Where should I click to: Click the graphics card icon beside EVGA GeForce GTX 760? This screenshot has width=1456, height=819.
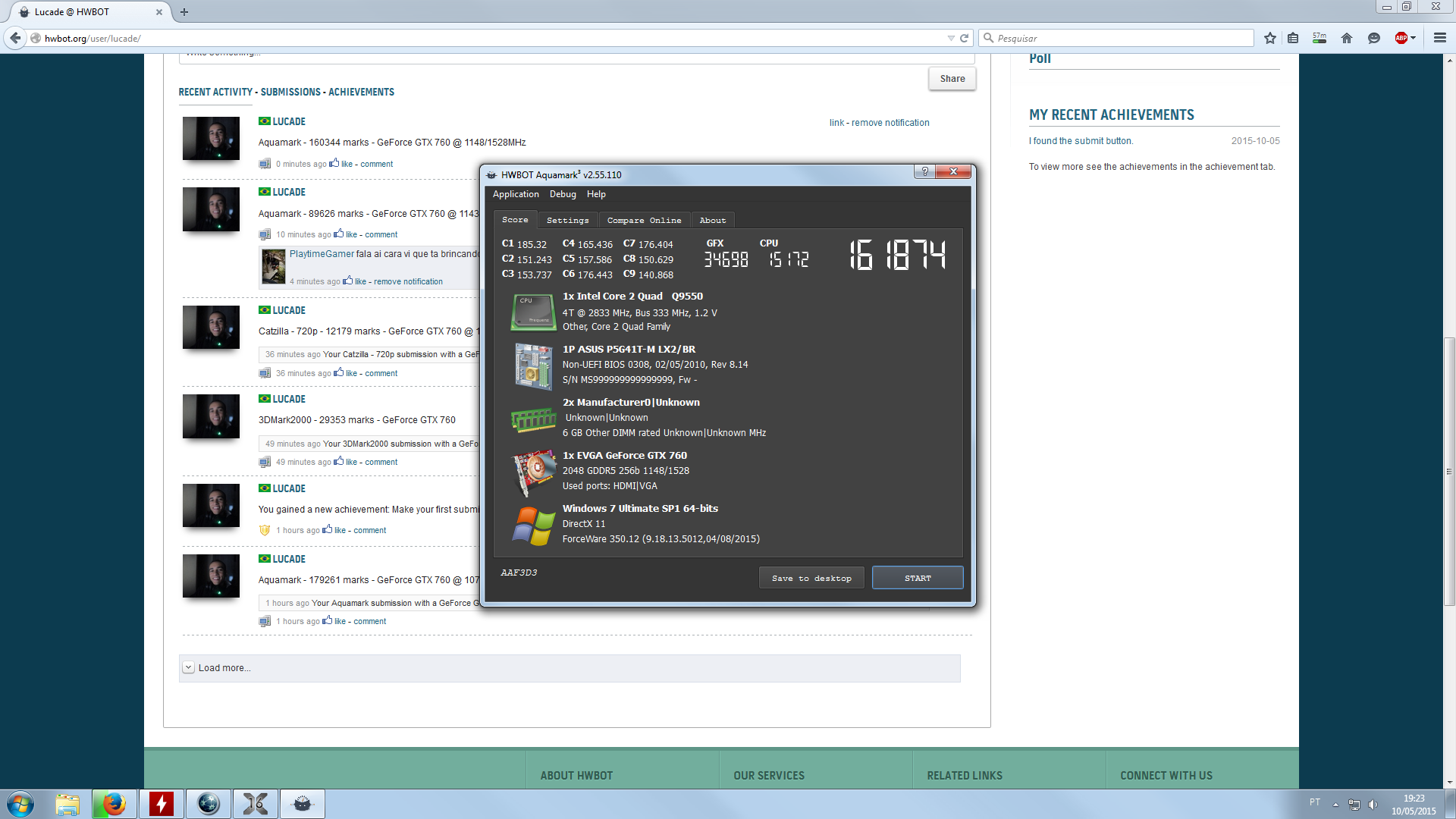click(x=533, y=472)
